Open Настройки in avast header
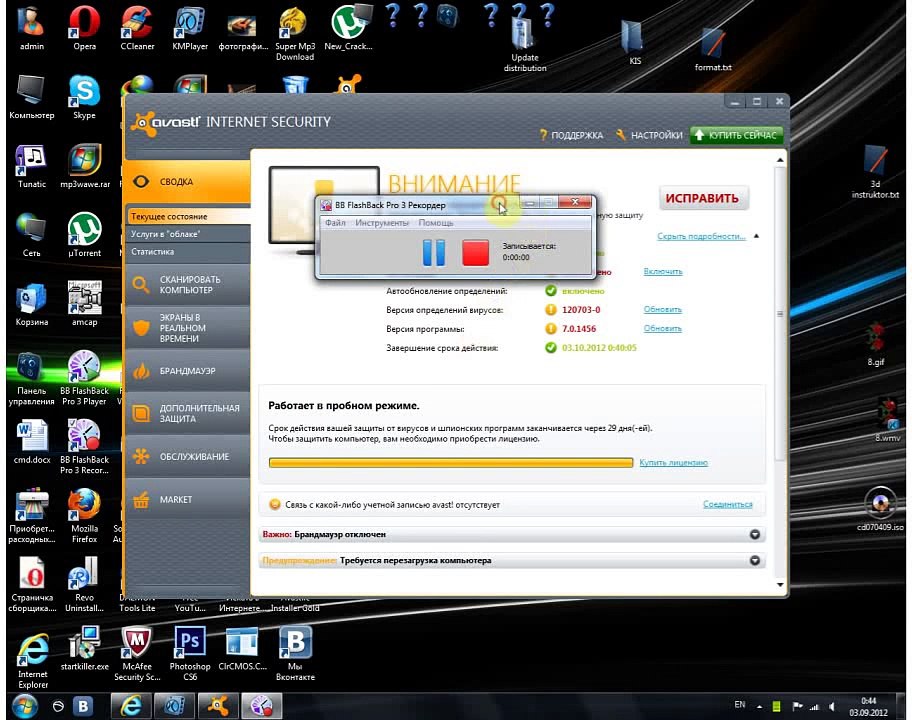 tap(649, 135)
